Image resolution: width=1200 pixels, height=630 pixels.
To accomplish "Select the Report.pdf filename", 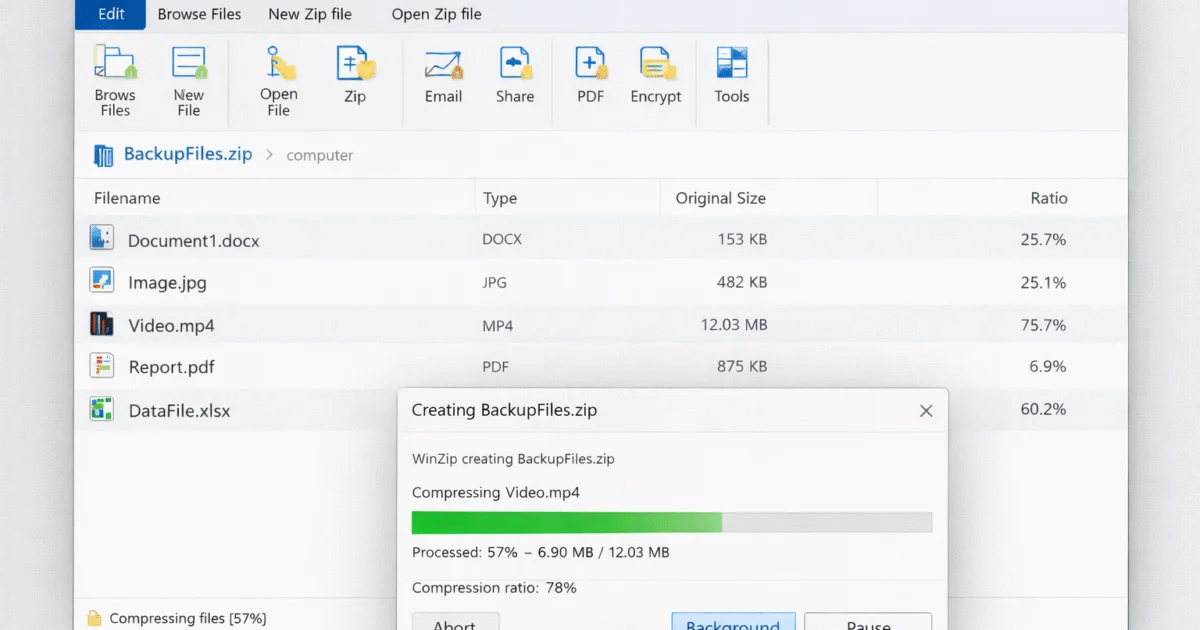I will 172,368.
